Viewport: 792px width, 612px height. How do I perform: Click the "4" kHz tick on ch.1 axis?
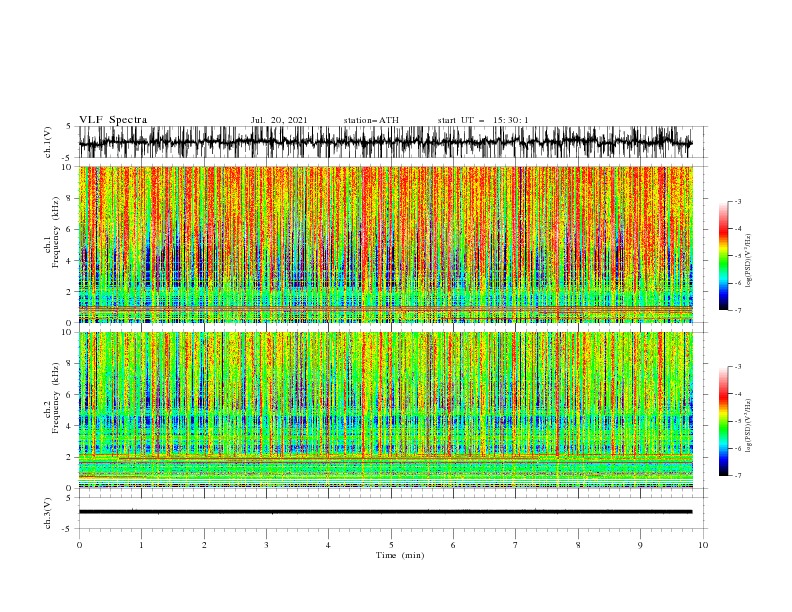click(70, 261)
